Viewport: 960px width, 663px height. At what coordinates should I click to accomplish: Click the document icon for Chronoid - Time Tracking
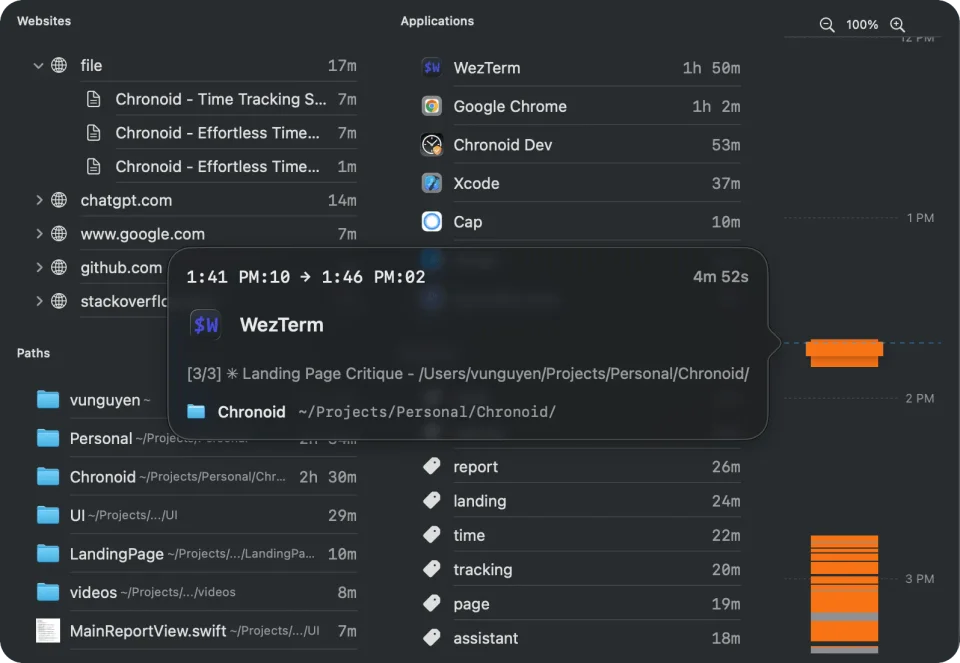[94, 99]
